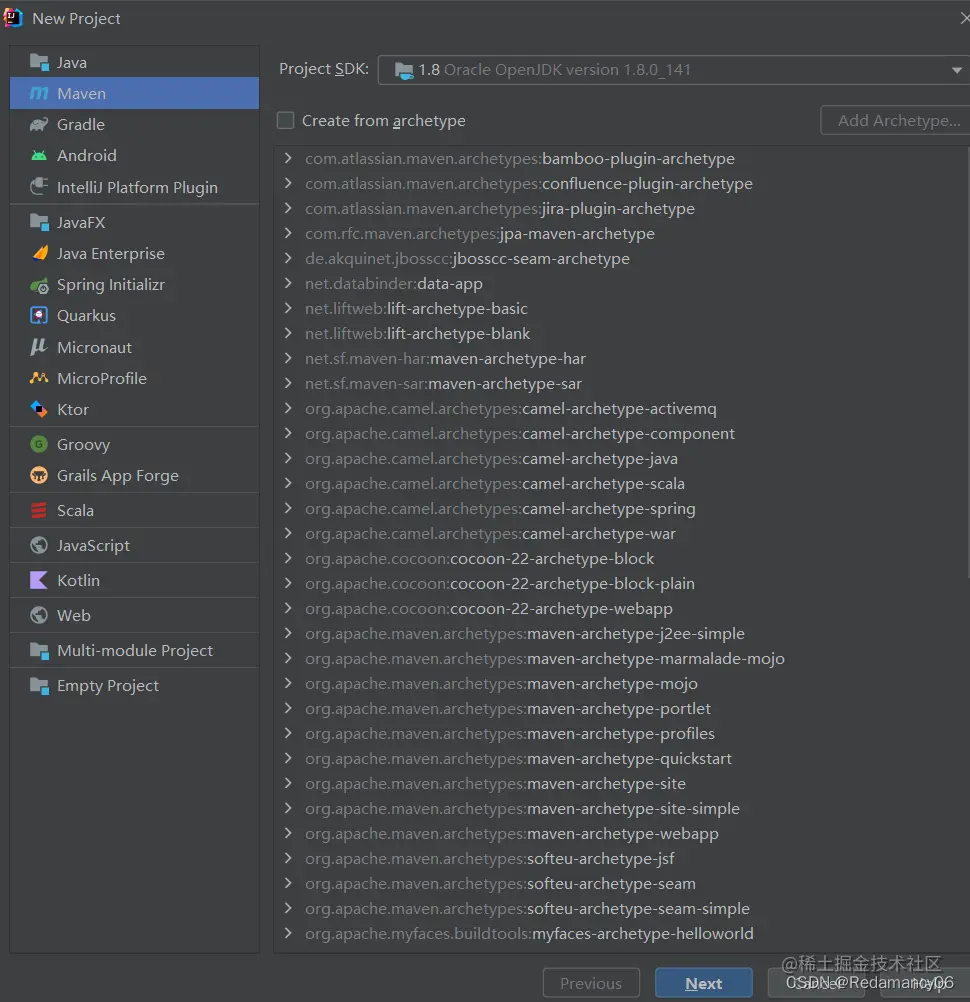Click the Kotlin K icon
The image size is (970, 1002).
[x=39, y=580]
